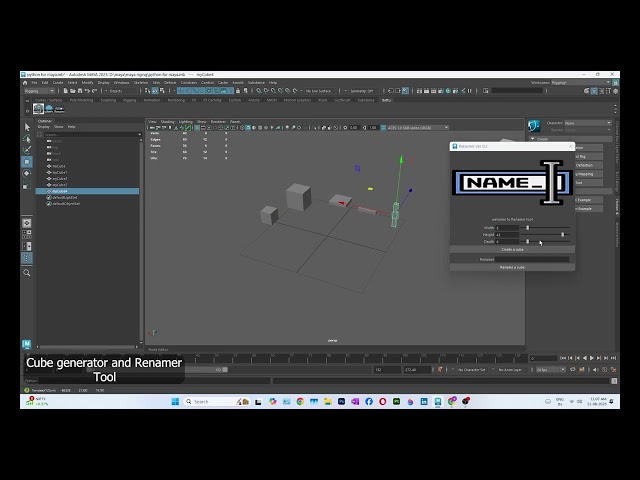Select the Rotate tool in toolbox

(27, 174)
